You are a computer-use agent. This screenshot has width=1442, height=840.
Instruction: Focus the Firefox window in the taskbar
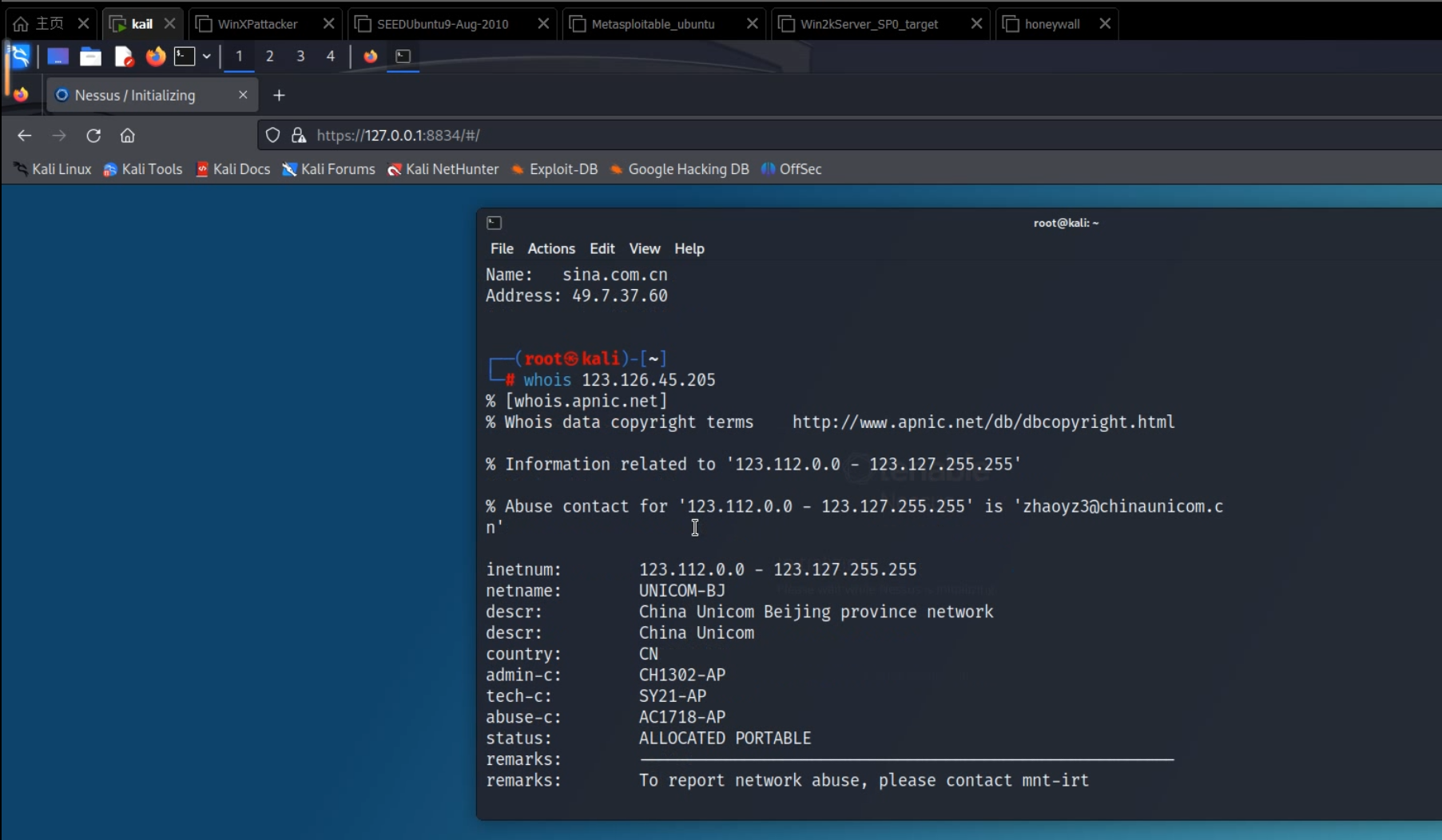(x=371, y=56)
